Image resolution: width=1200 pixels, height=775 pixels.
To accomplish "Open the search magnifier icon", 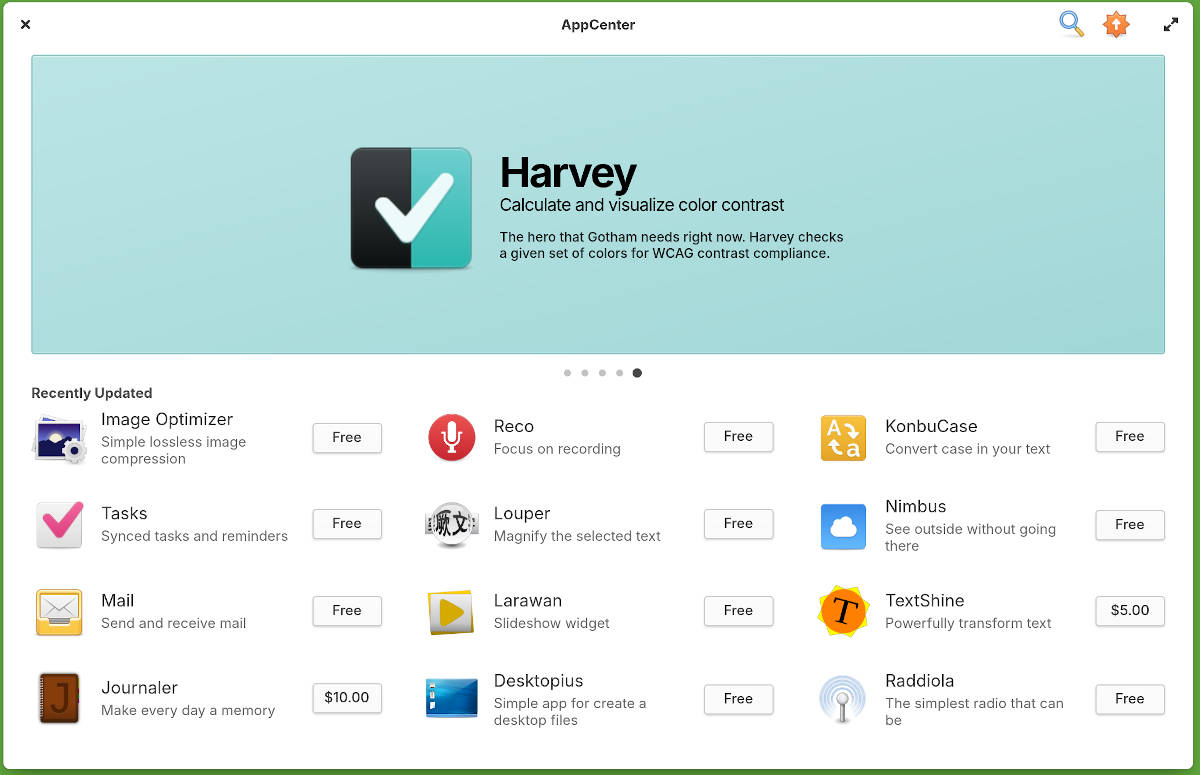I will tap(1072, 24).
